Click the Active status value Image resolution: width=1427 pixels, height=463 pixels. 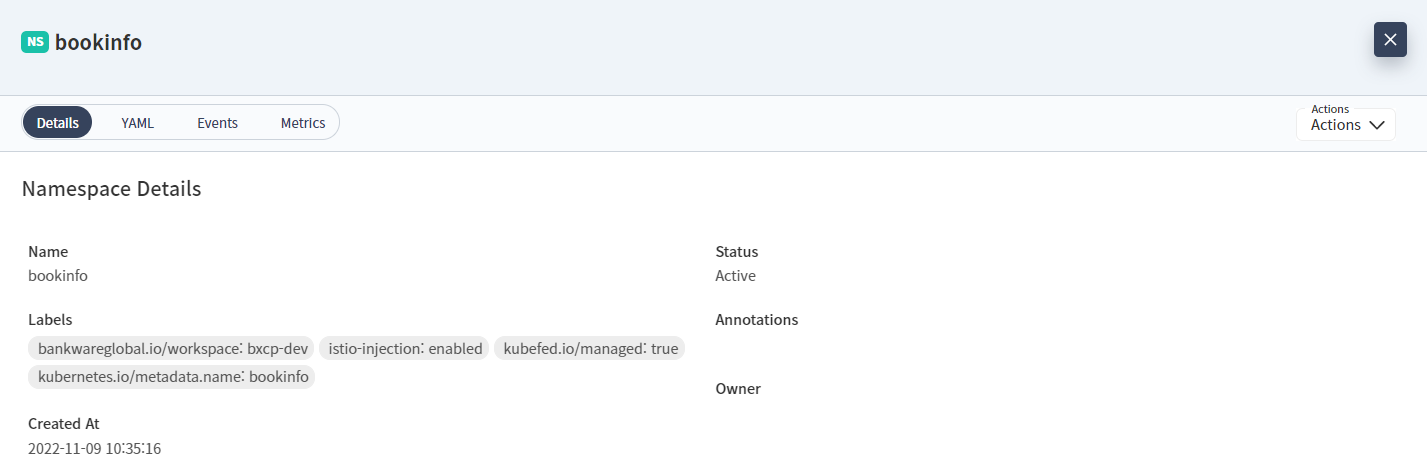[735, 275]
